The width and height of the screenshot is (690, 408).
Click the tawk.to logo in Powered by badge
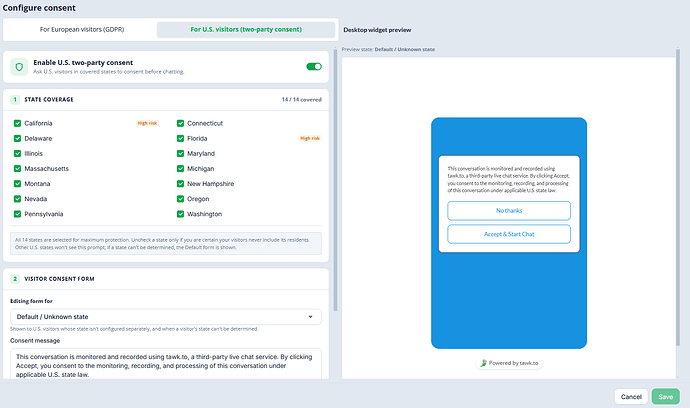point(484,363)
